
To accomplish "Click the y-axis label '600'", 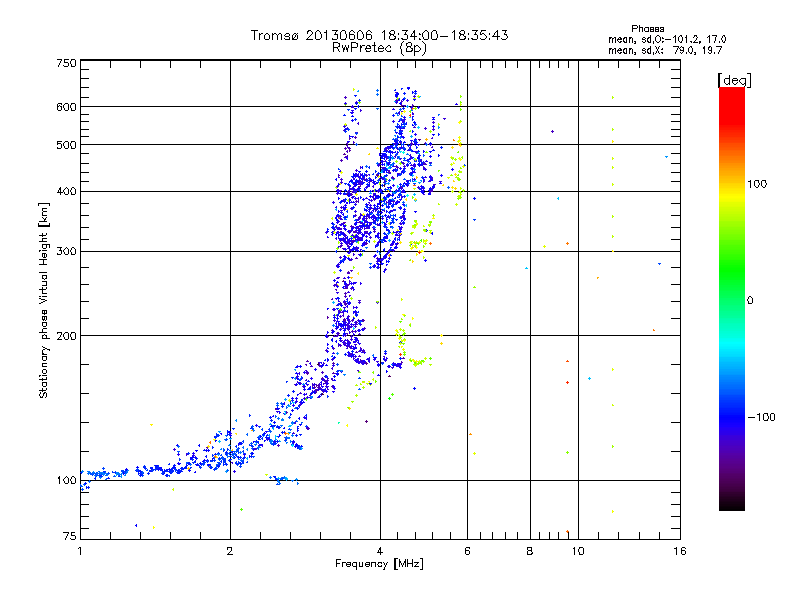I will tap(66, 107).
